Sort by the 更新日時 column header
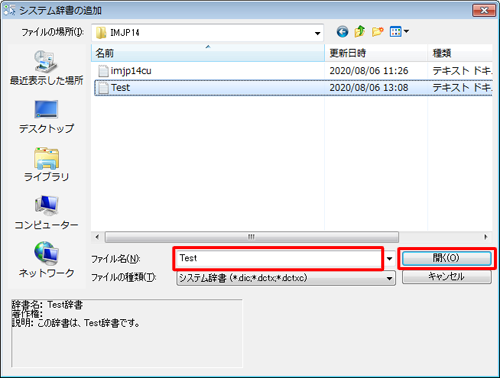 coord(376,53)
